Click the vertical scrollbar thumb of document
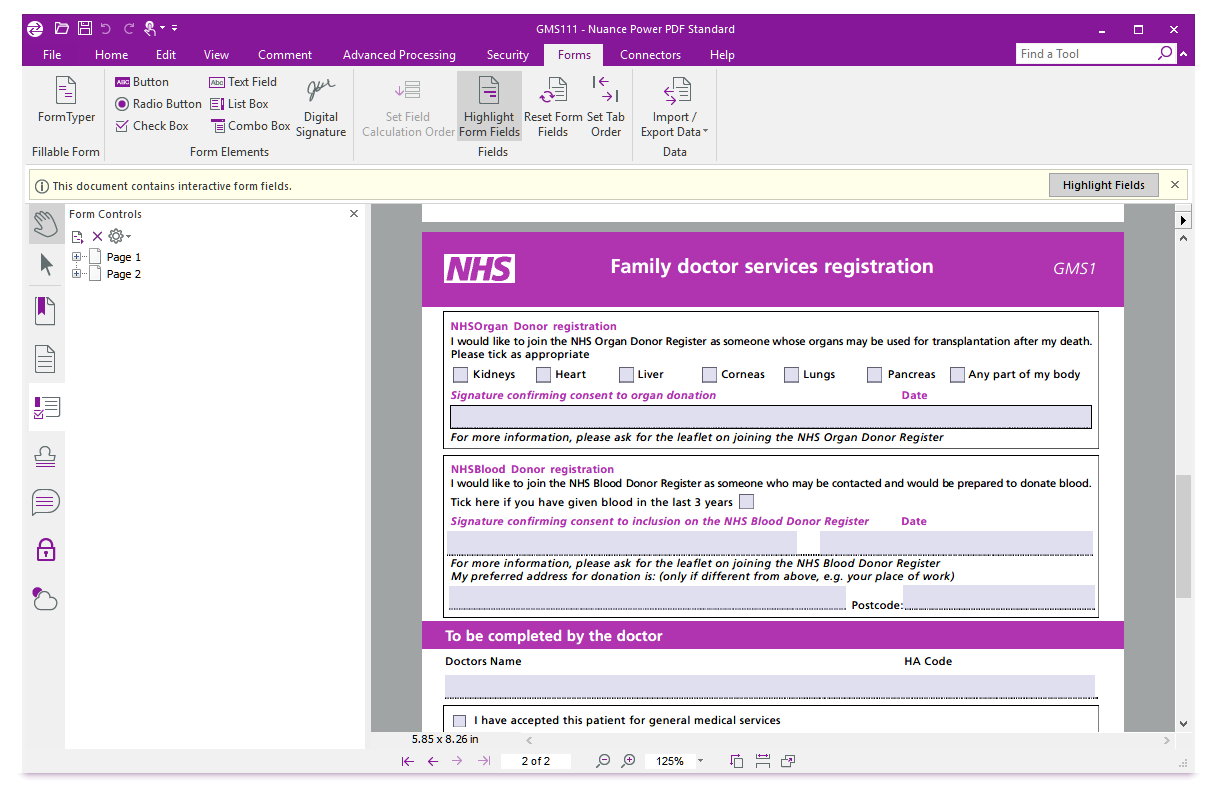Image resolution: width=1221 pixels, height=799 pixels. click(x=1183, y=535)
